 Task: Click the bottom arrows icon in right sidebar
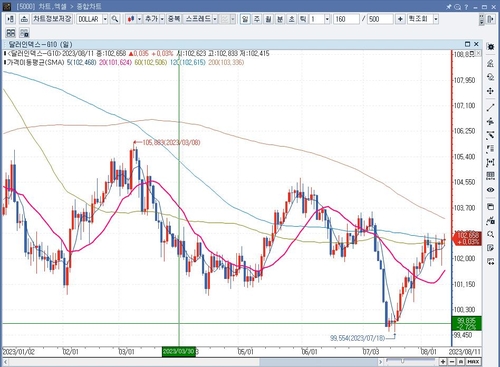coord(490,262)
